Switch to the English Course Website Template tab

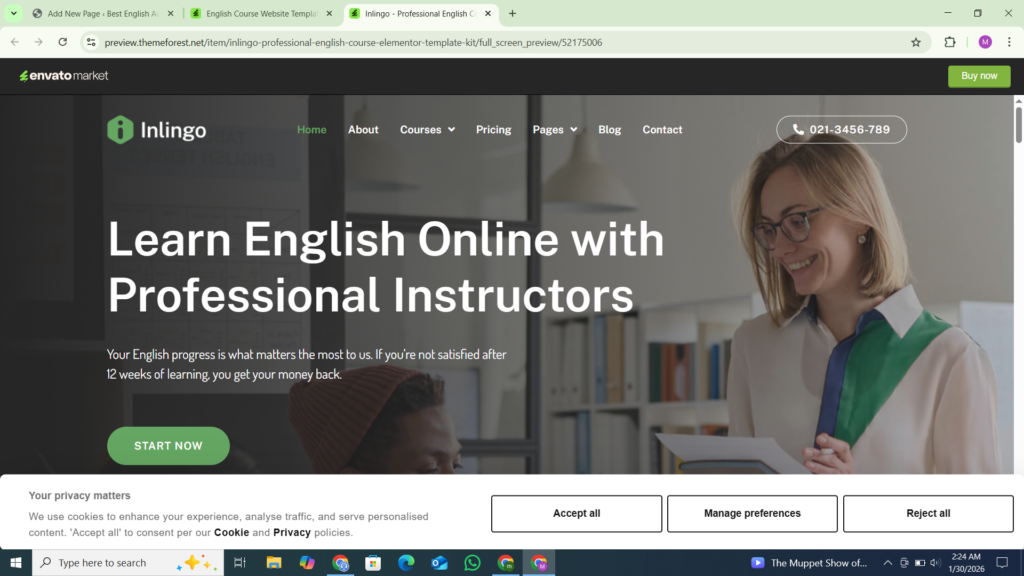(262, 14)
